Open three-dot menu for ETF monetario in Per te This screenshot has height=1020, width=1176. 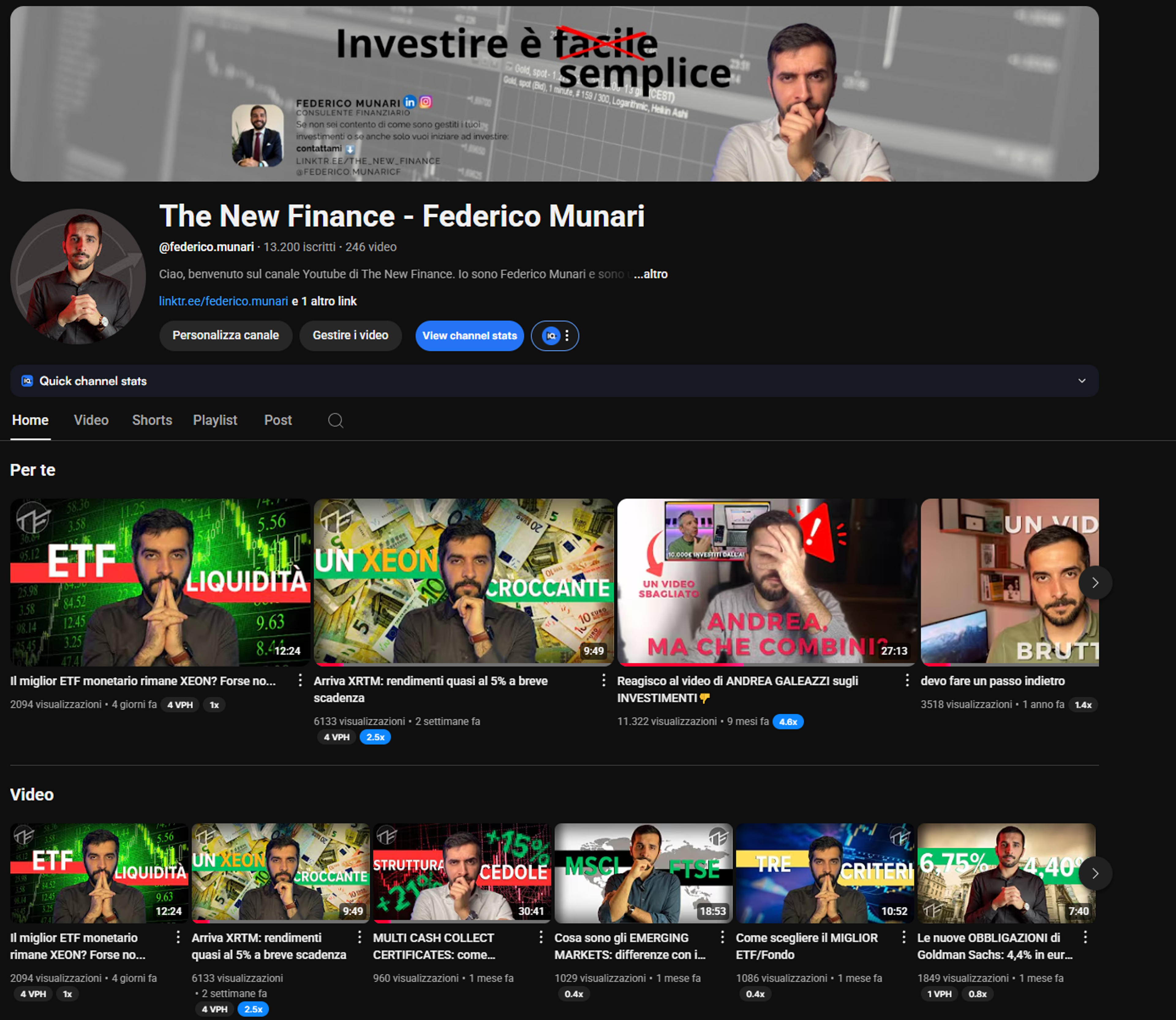click(300, 680)
